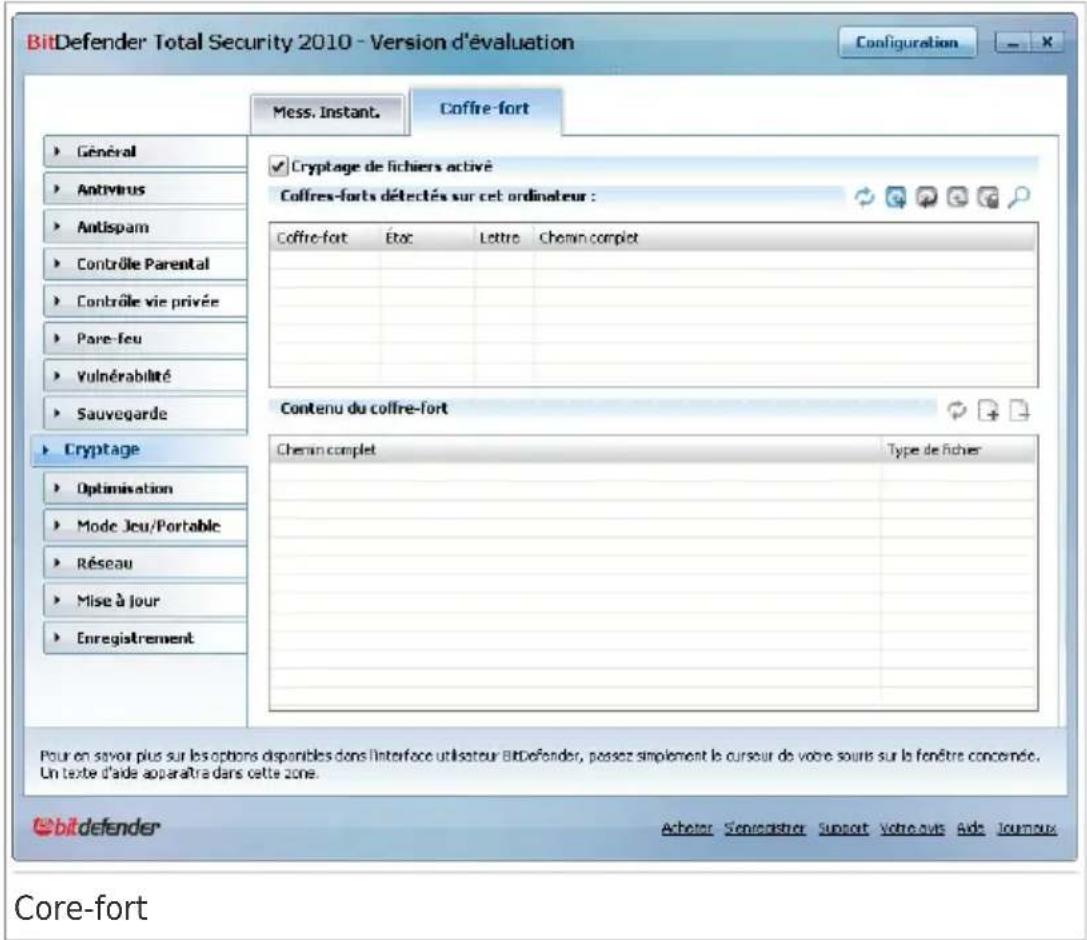Follow the S'enregistrer link
This screenshot has height=940, width=1087.
pos(765,828)
